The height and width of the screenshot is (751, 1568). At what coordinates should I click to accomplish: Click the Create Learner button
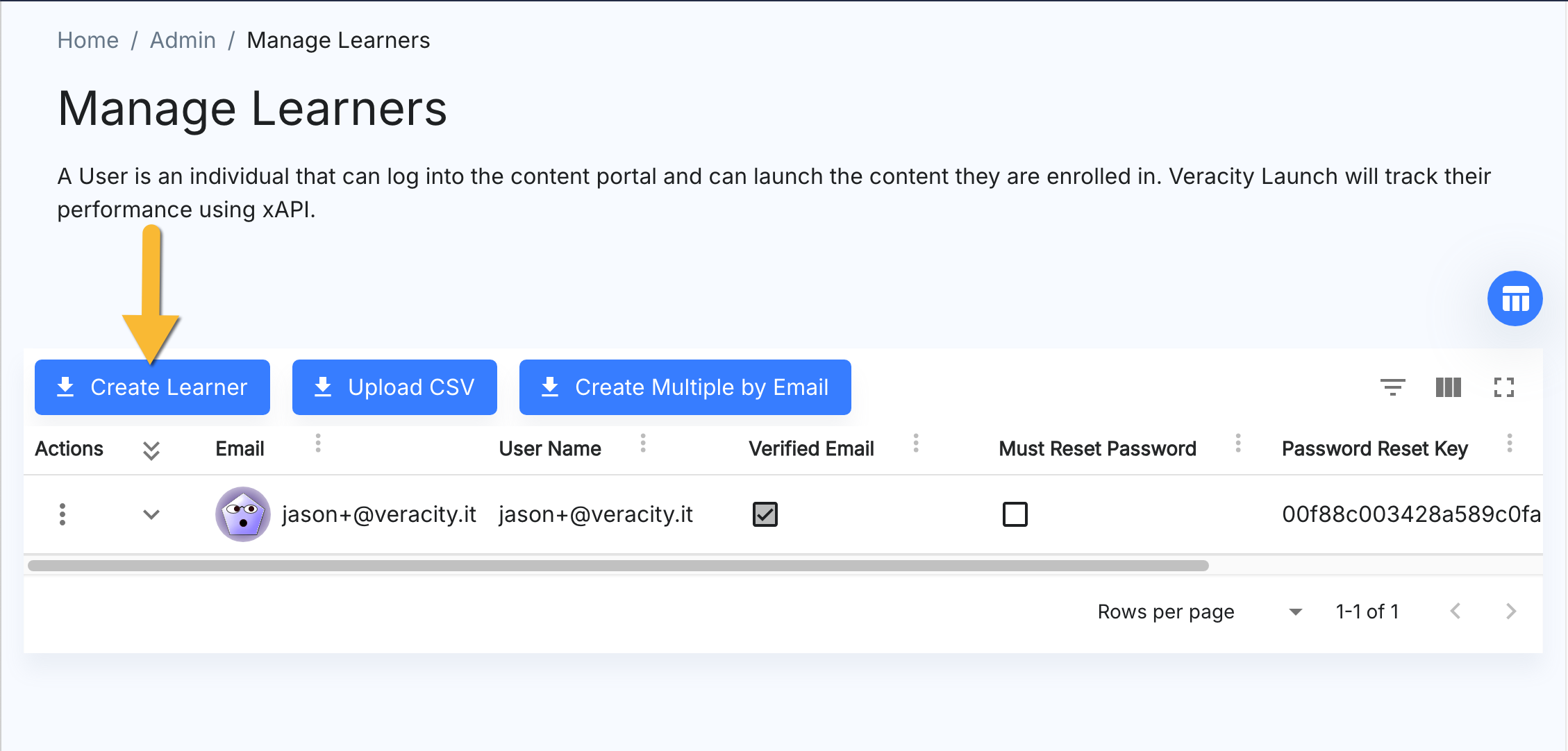[152, 387]
